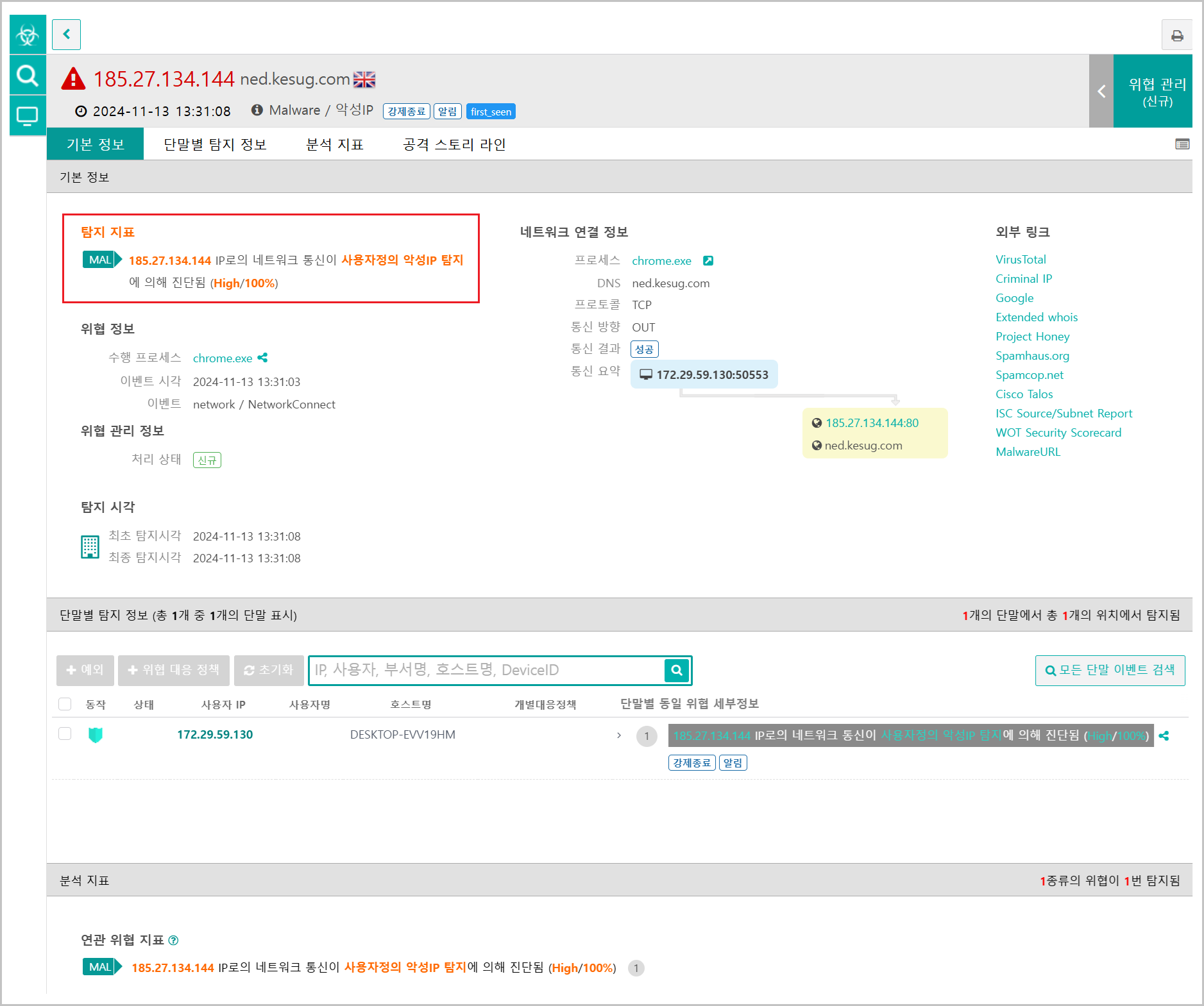Open the monitor endpoint icon in sidebar
The height and width of the screenshot is (1006, 1204).
pos(28,116)
